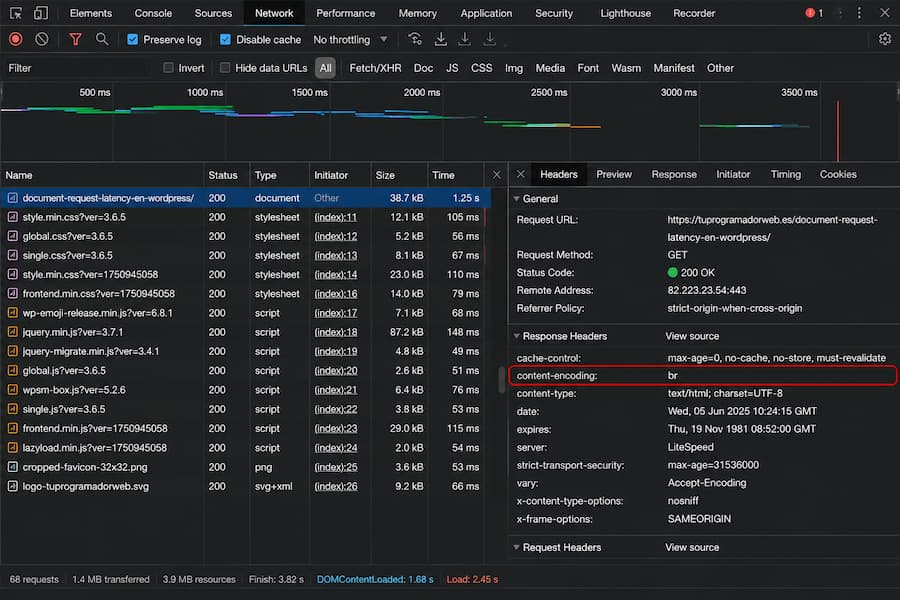This screenshot has height=600, width=900.
Task: Open the Cookies tab of request
Action: pos(837,174)
